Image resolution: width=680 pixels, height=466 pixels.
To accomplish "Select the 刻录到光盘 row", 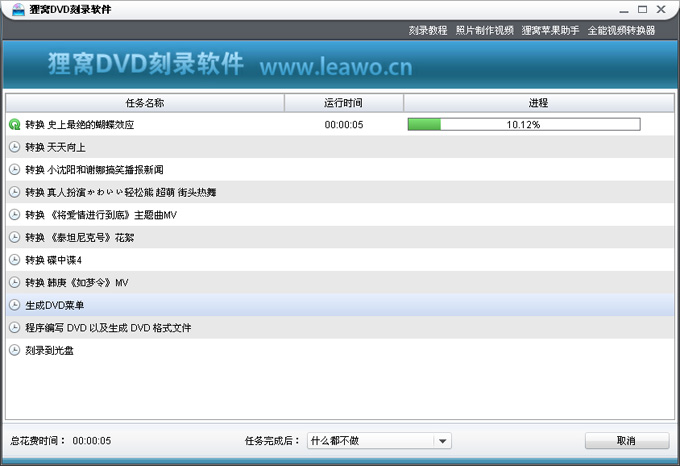I will tap(340, 350).
